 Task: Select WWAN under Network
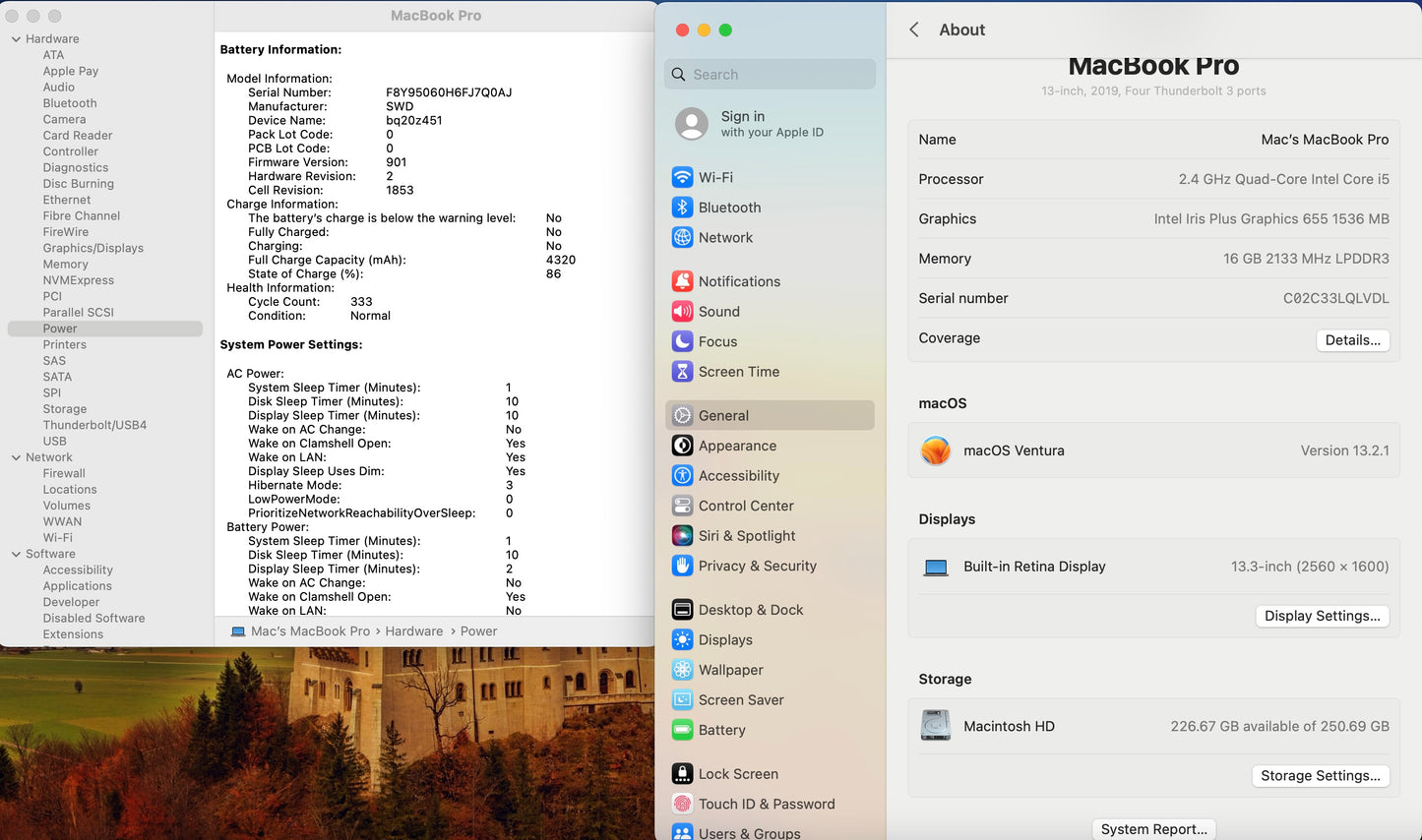tap(62, 521)
